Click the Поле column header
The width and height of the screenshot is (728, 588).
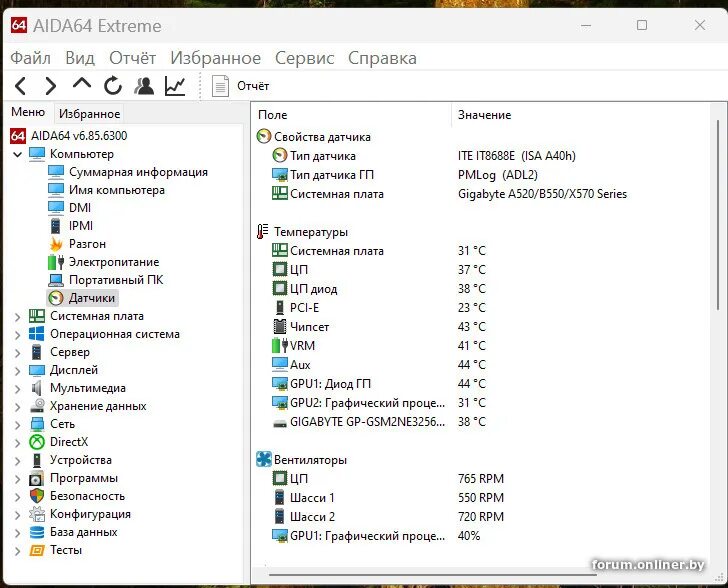[x=273, y=115]
